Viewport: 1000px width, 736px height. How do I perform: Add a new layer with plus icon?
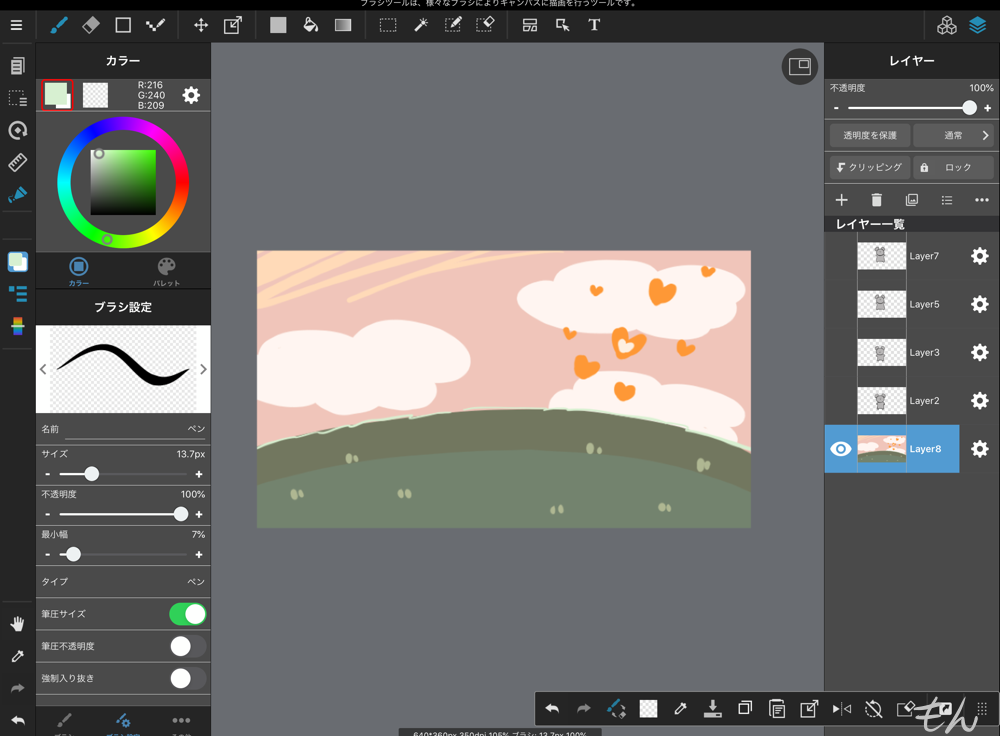point(842,200)
